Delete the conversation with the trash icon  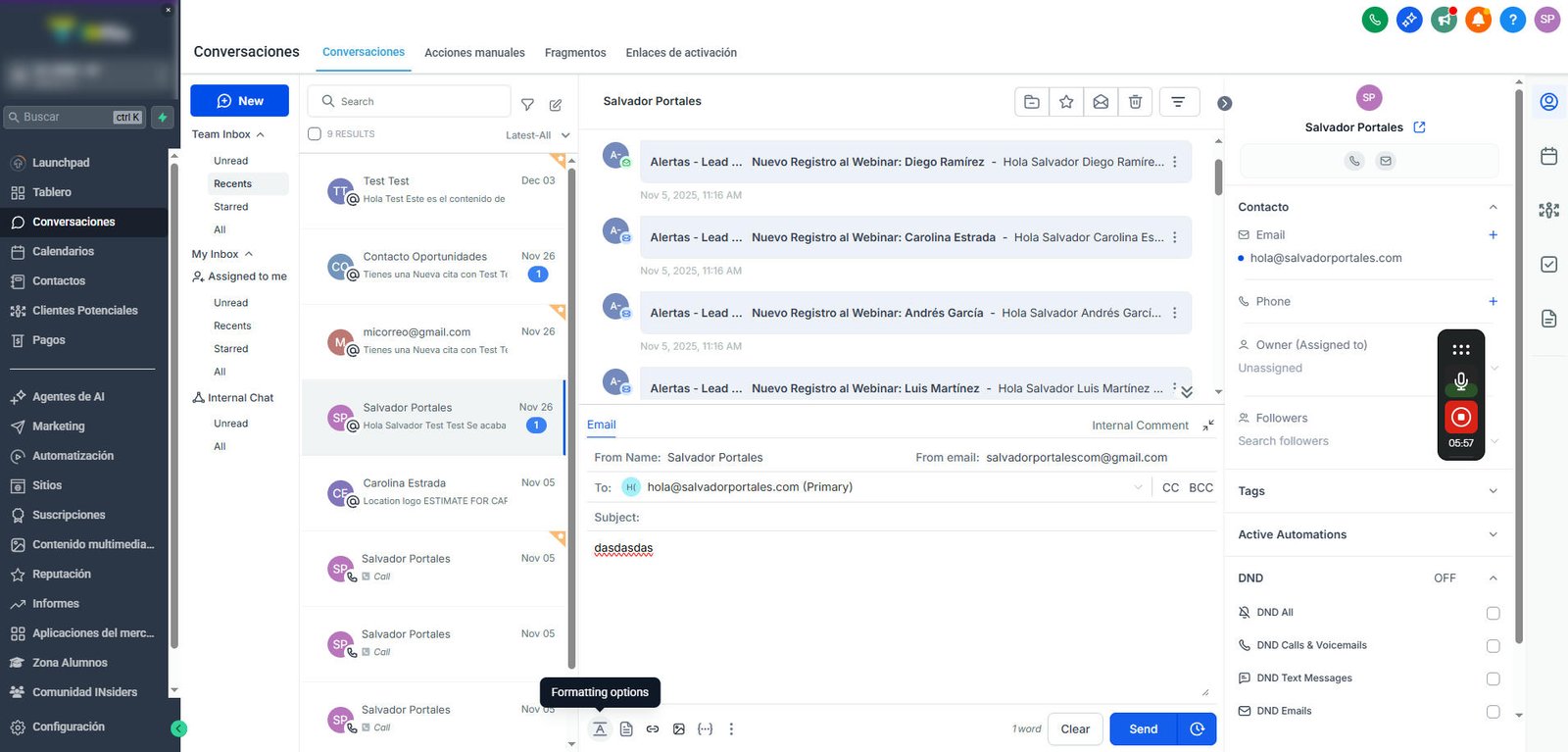tap(1135, 101)
